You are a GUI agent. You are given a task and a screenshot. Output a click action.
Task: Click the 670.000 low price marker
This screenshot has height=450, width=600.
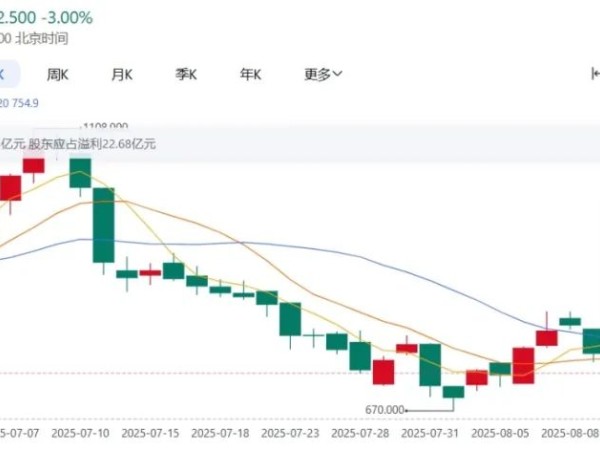[x=385, y=410]
